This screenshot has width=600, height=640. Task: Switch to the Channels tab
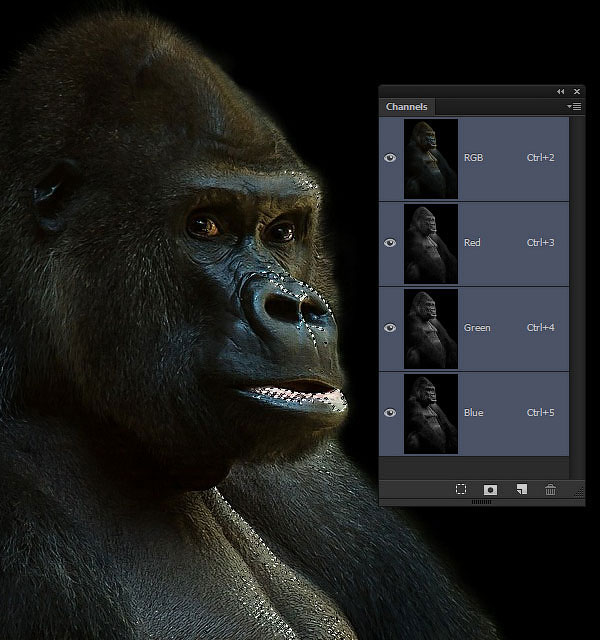(407, 107)
